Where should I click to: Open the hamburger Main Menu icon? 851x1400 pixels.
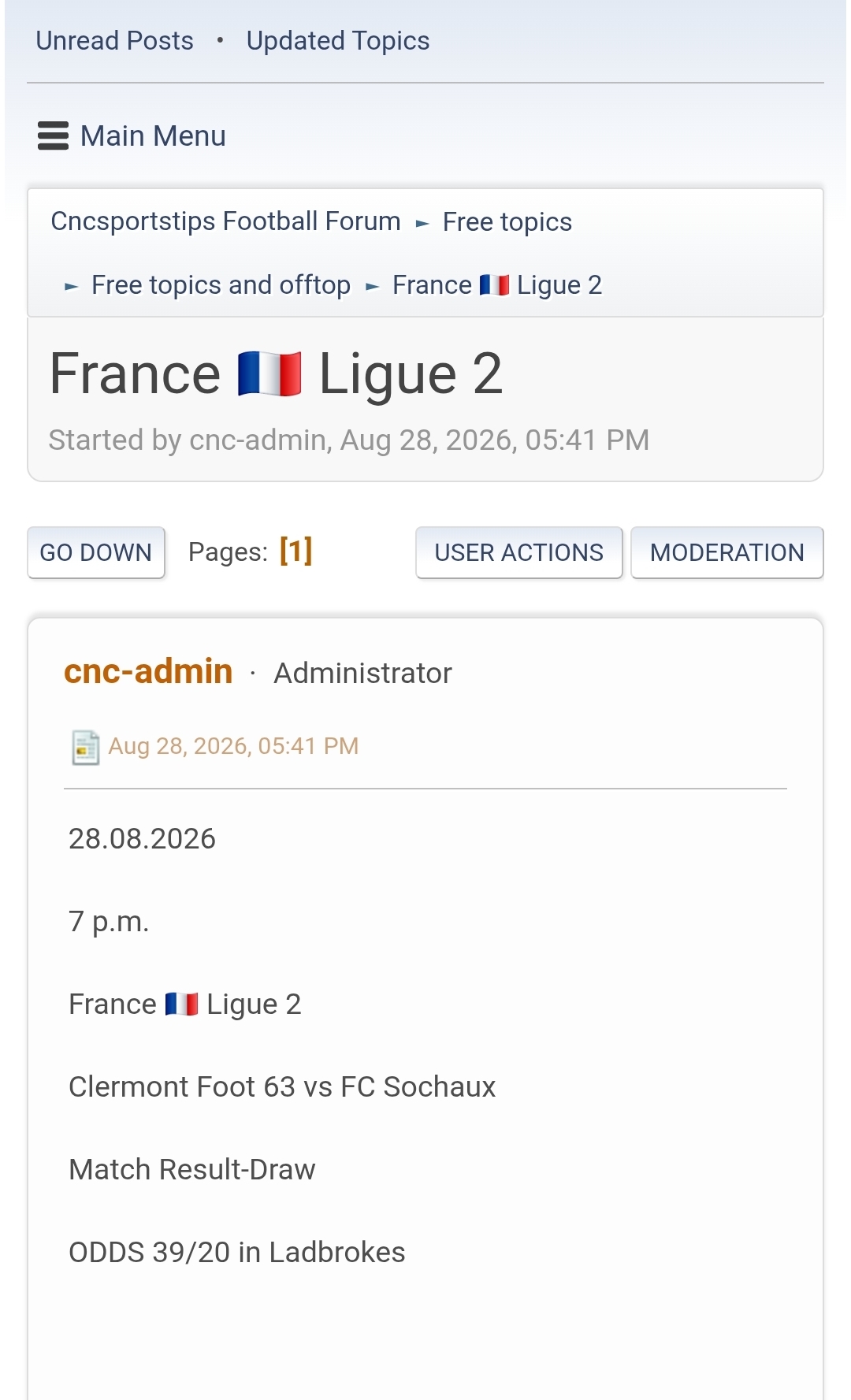[53, 136]
